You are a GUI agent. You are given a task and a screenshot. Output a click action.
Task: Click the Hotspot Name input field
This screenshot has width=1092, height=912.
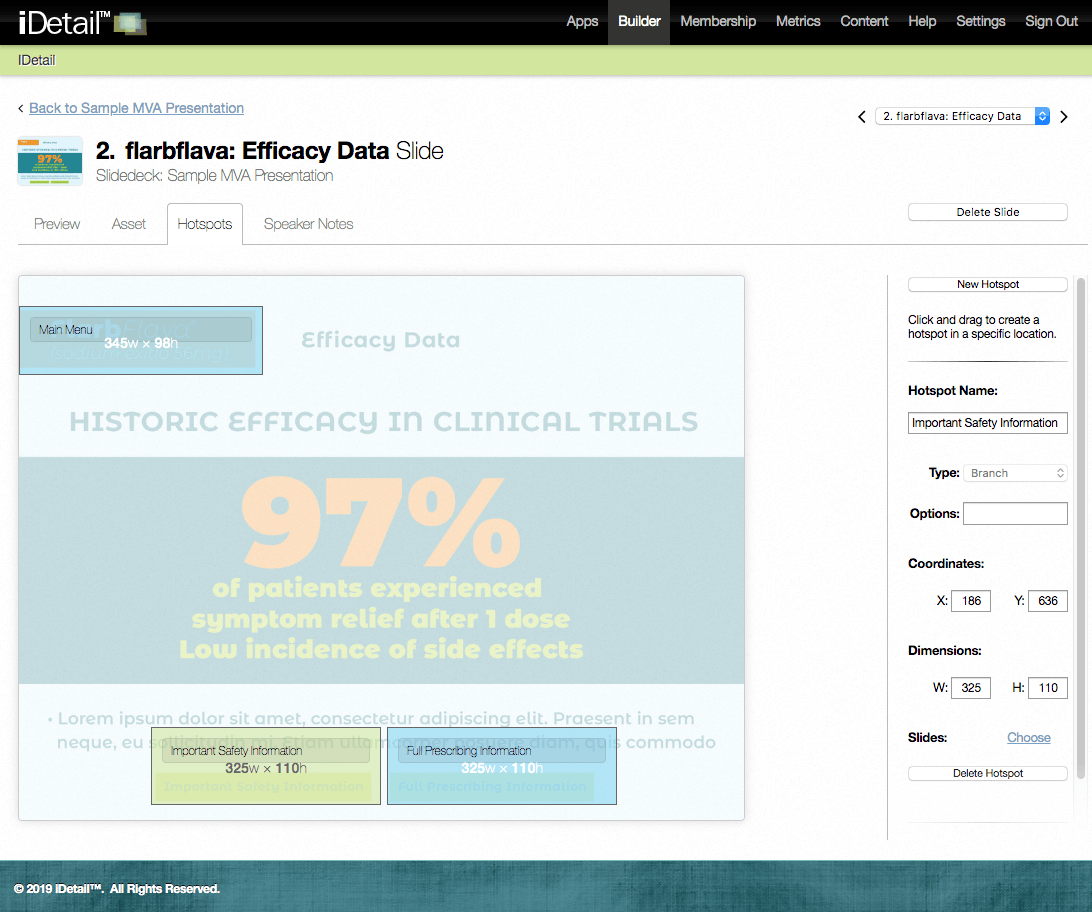988,423
